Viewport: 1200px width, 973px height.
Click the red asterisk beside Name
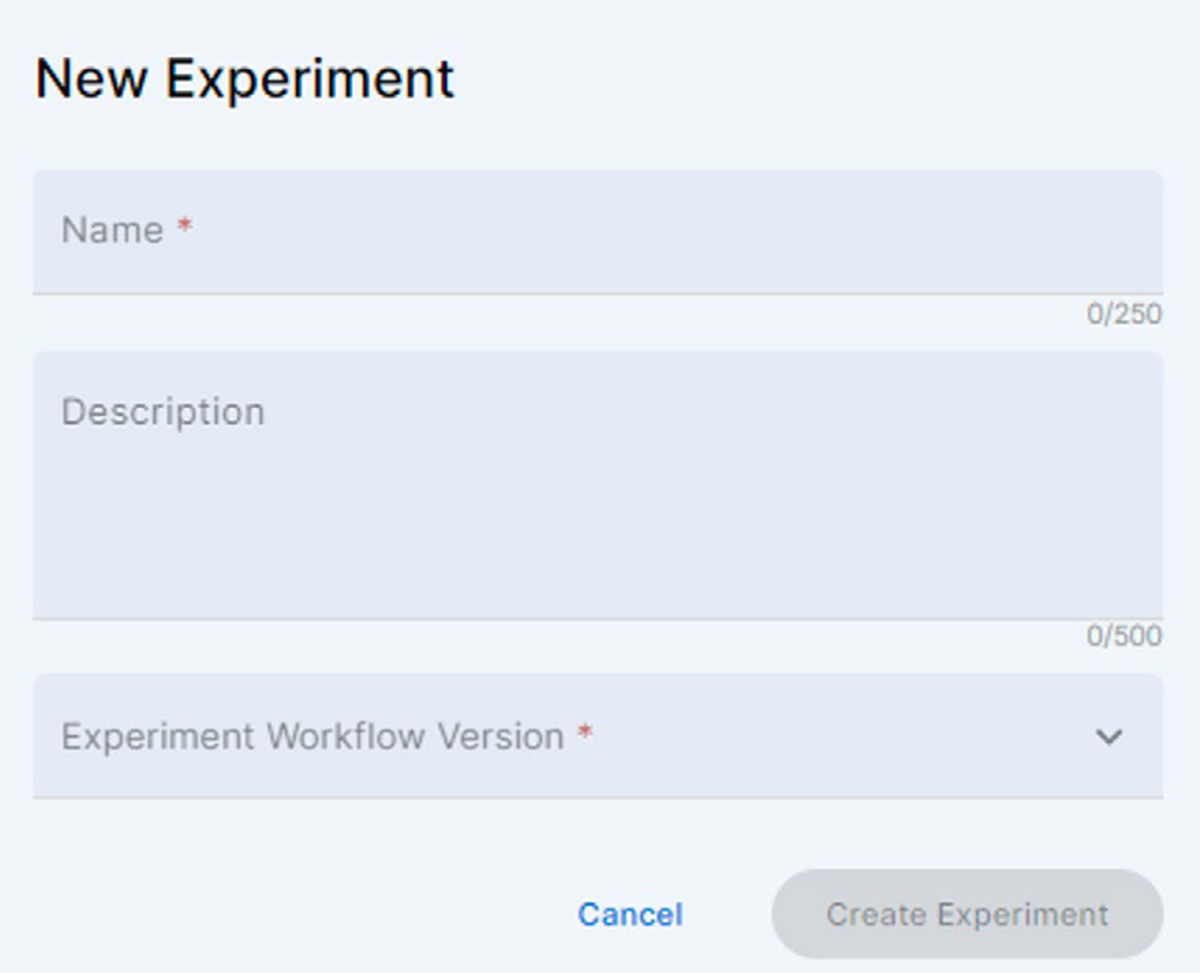(185, 227)
